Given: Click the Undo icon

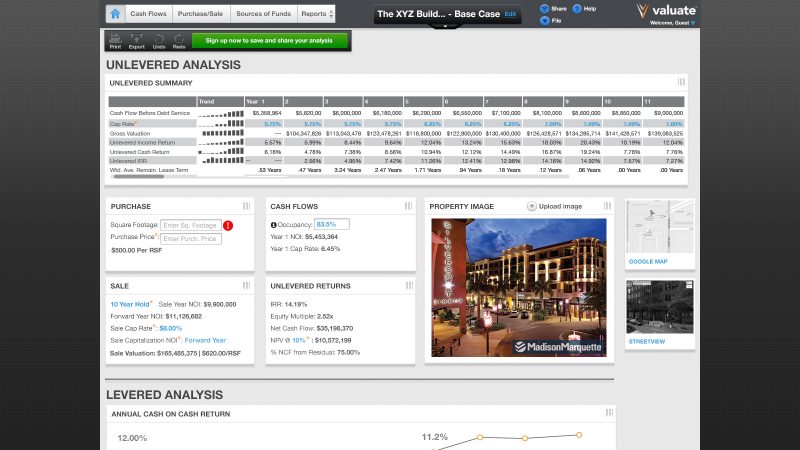Looking at the screenshot, I should (159, 41).
